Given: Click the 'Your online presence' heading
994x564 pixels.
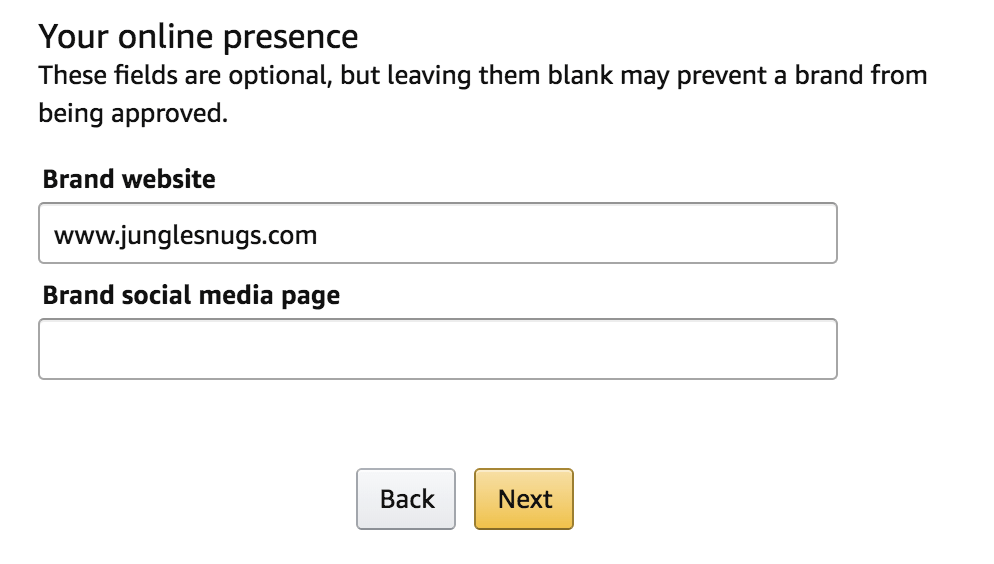Looking at the screenshot, I should [x=198, y=37].
